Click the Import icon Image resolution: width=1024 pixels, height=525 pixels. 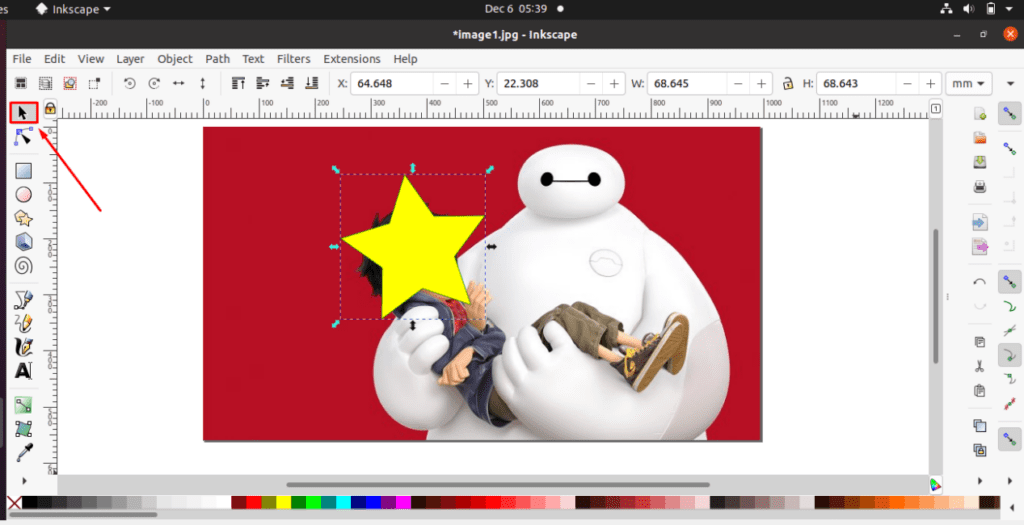[980, 222]
